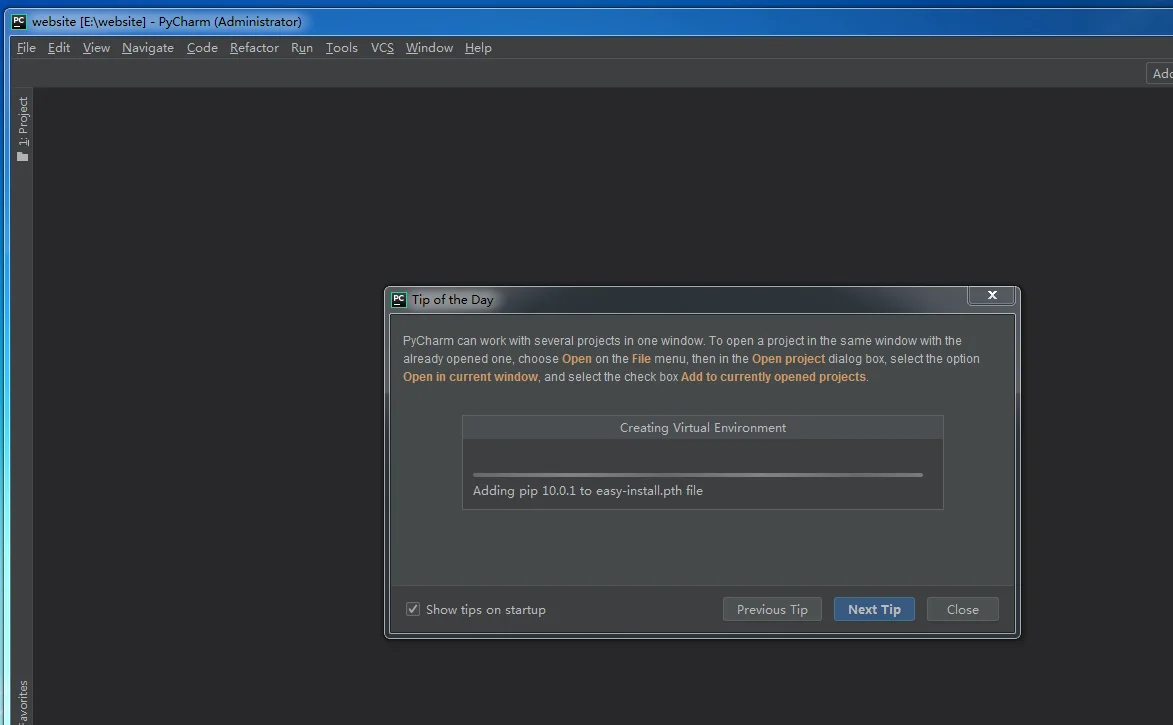Open the Edit menu

pyautogui.click(x=58, y=48)
